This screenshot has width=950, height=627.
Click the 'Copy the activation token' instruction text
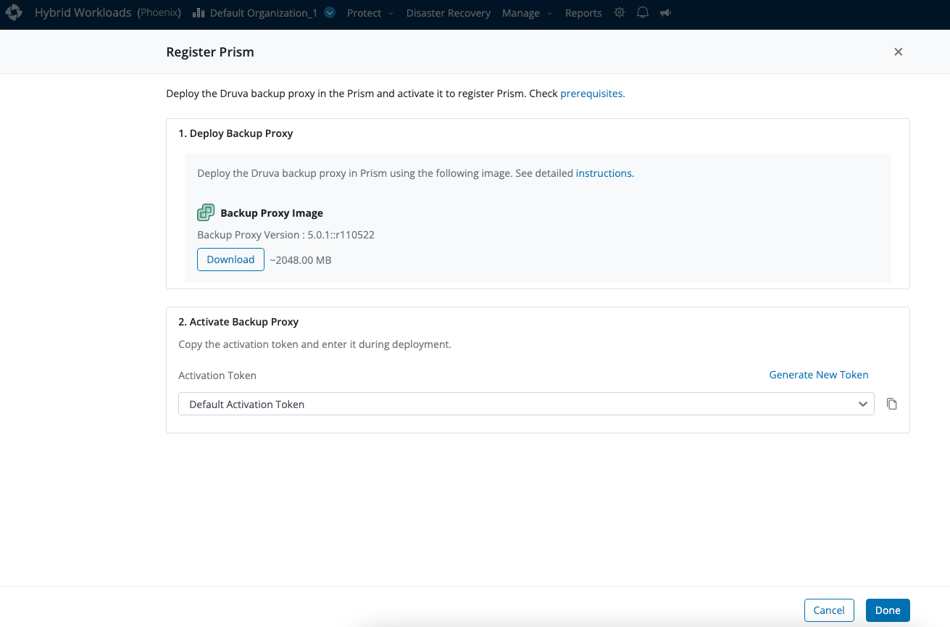[x=314, y=344]
